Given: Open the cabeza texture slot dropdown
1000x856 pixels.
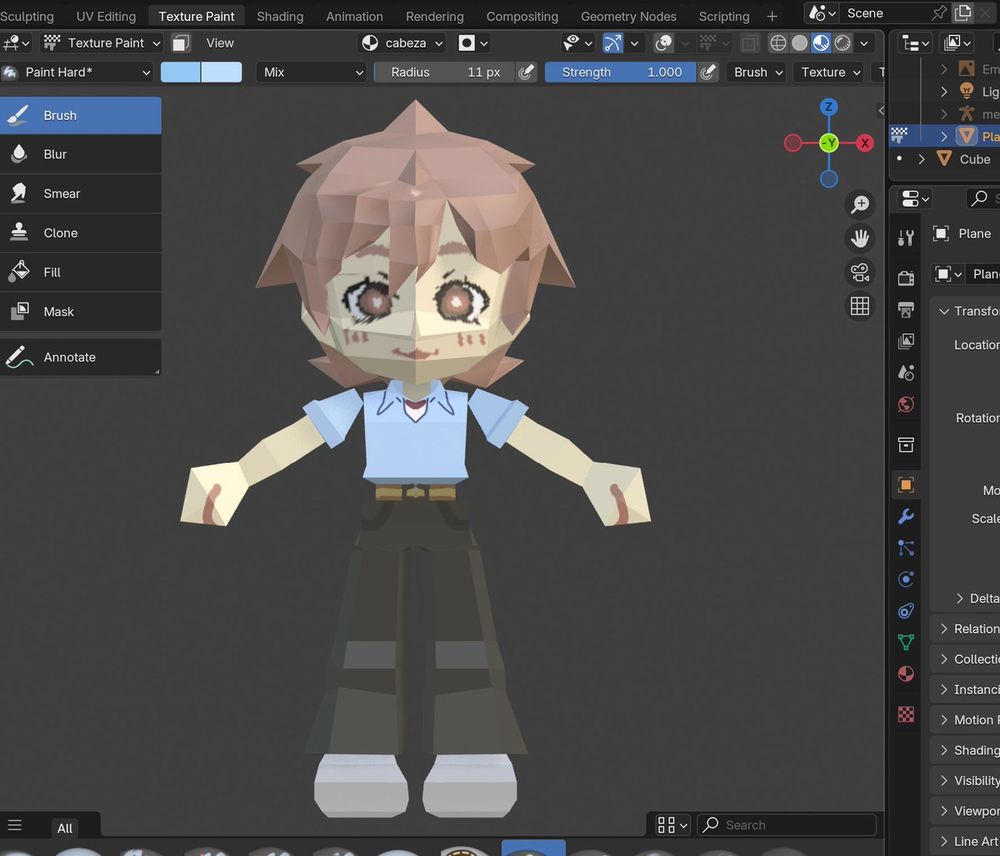Looking at the screenshot, I should [x=402, y=43].
